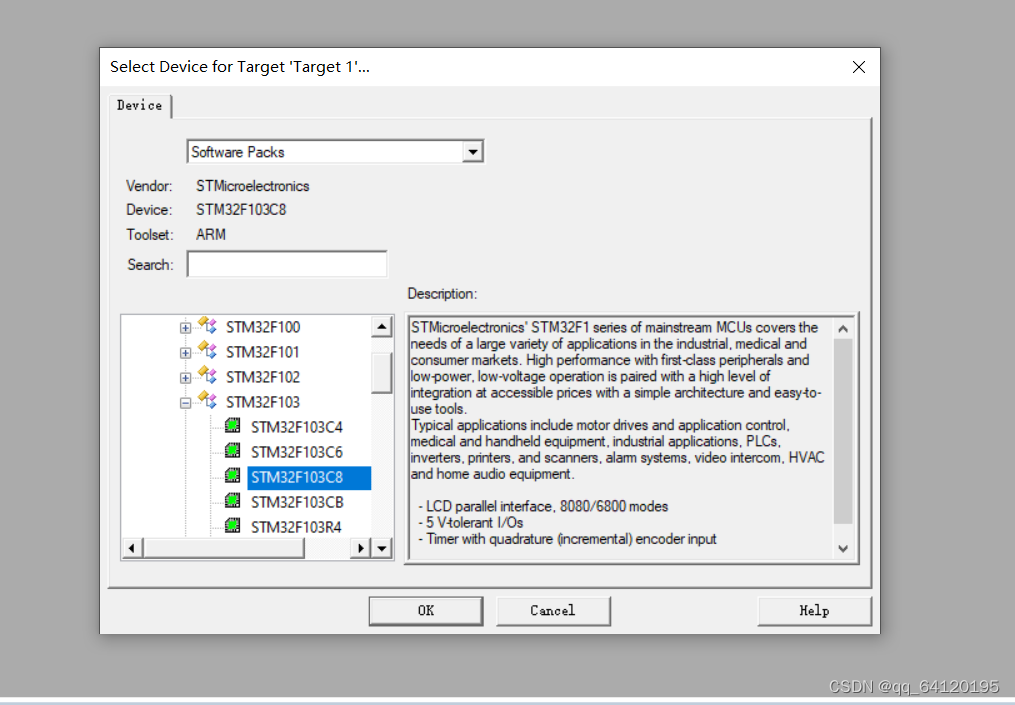The image size is (1015, 705).
Task: Select STM32F103CB in device tree
Action: click(x=297, y=502)
